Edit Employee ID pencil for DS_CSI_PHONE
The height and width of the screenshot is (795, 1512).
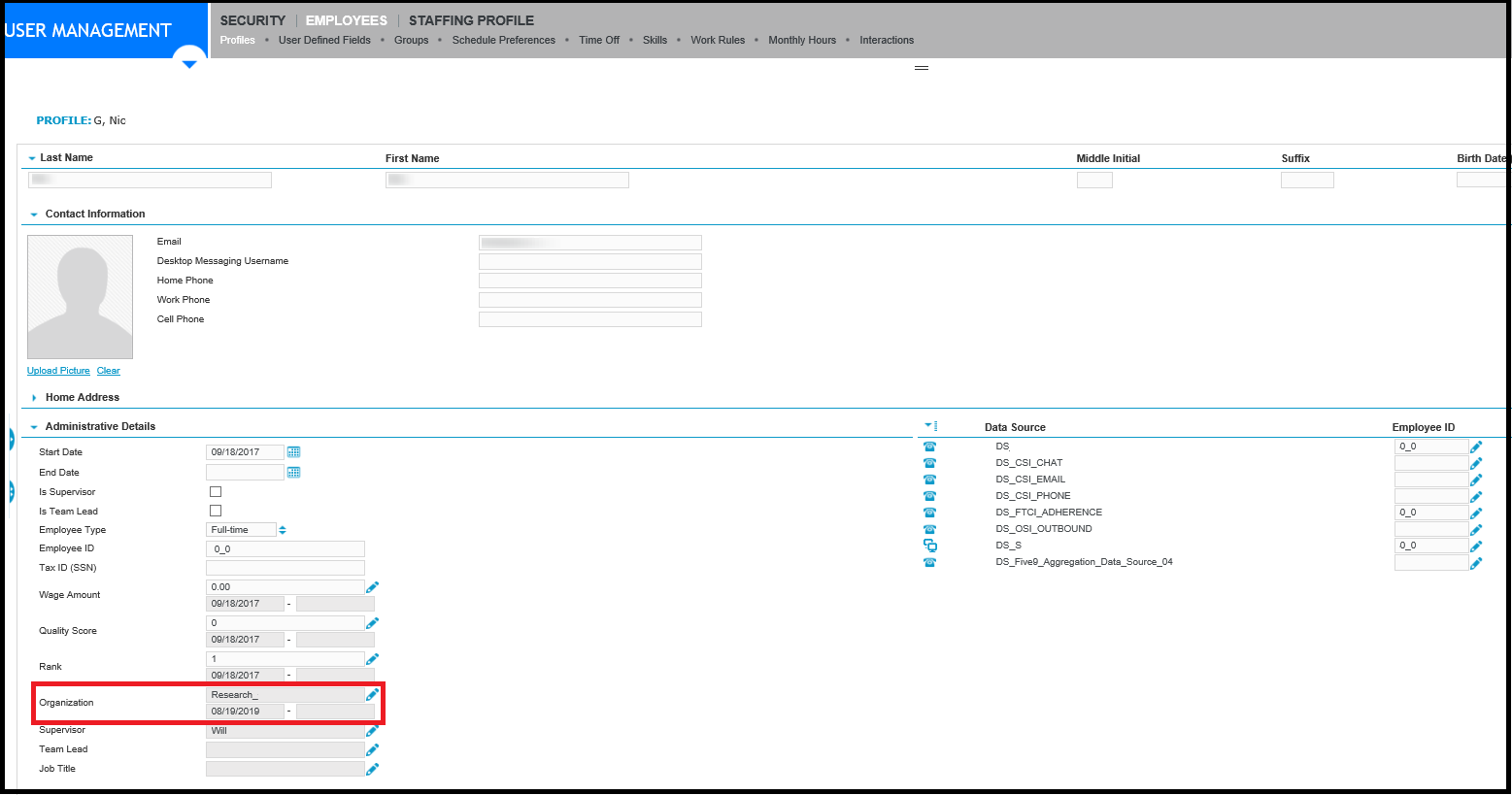1476,497
